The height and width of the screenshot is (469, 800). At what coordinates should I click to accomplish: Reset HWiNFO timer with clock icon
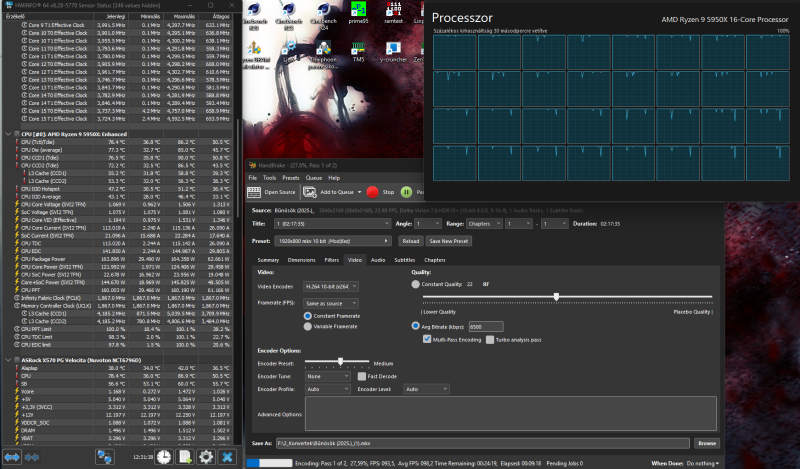tap(164, 457)
